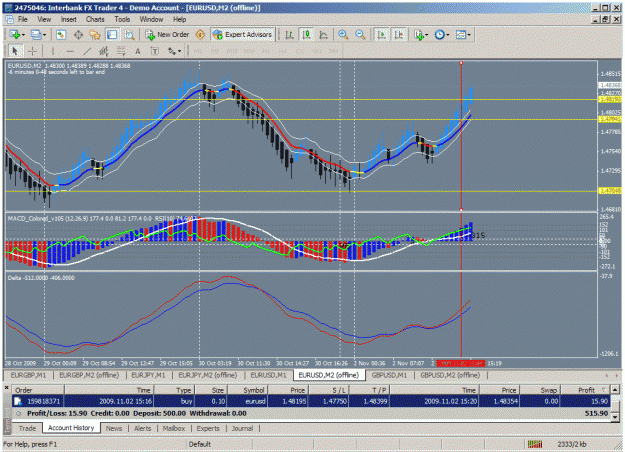Sort history by Profit column

584,390
